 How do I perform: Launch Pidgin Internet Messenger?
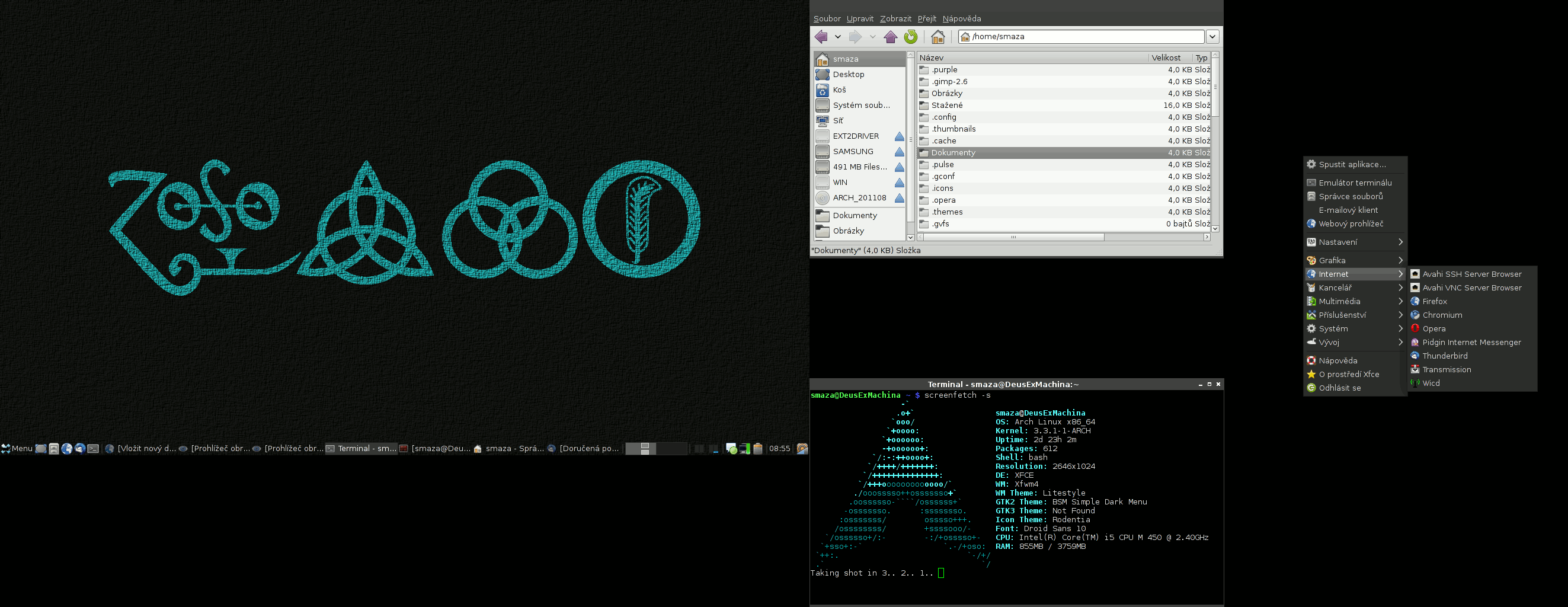[x=1473, y=342]
